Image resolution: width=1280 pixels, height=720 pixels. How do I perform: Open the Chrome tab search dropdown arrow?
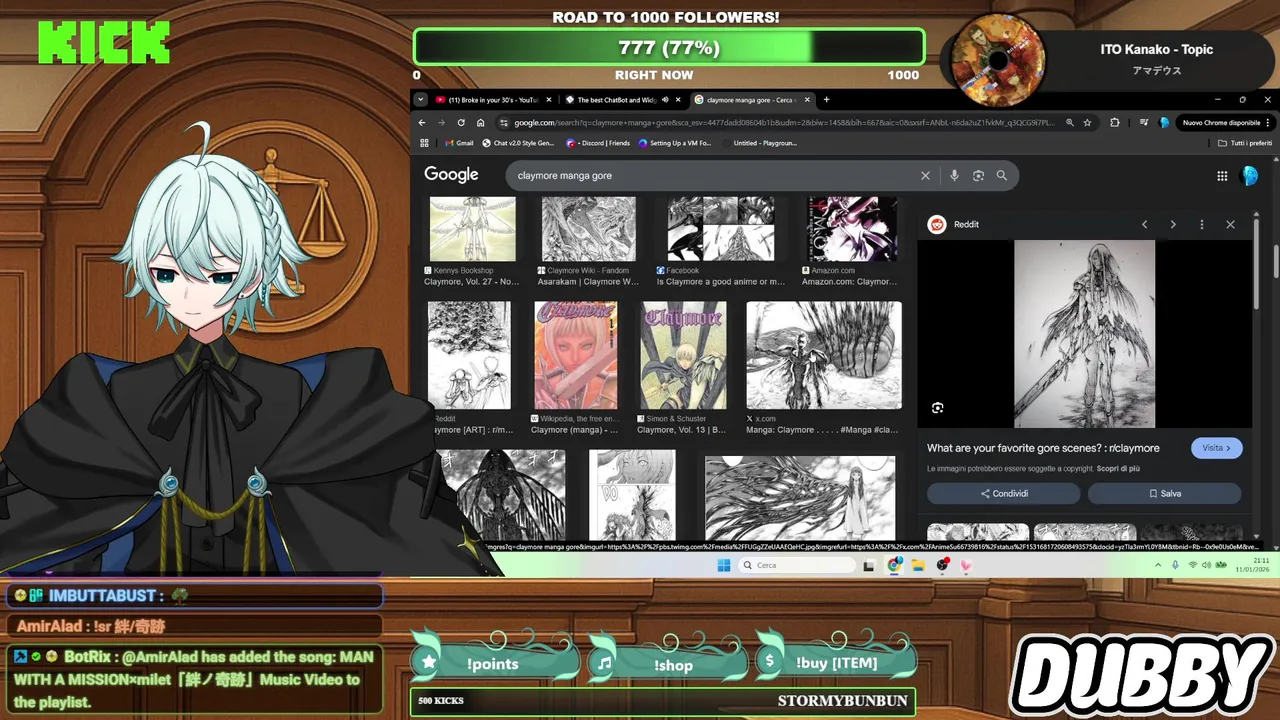point(421,100)
